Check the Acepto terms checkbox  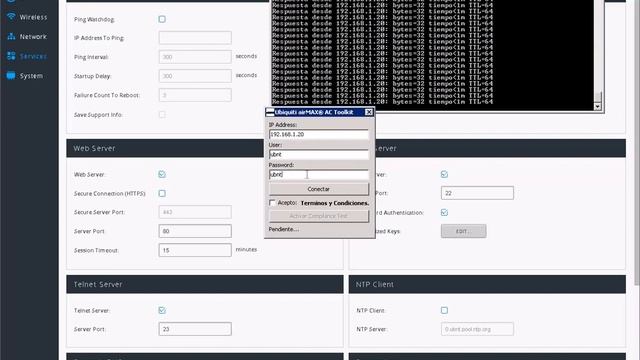(272, 203)
